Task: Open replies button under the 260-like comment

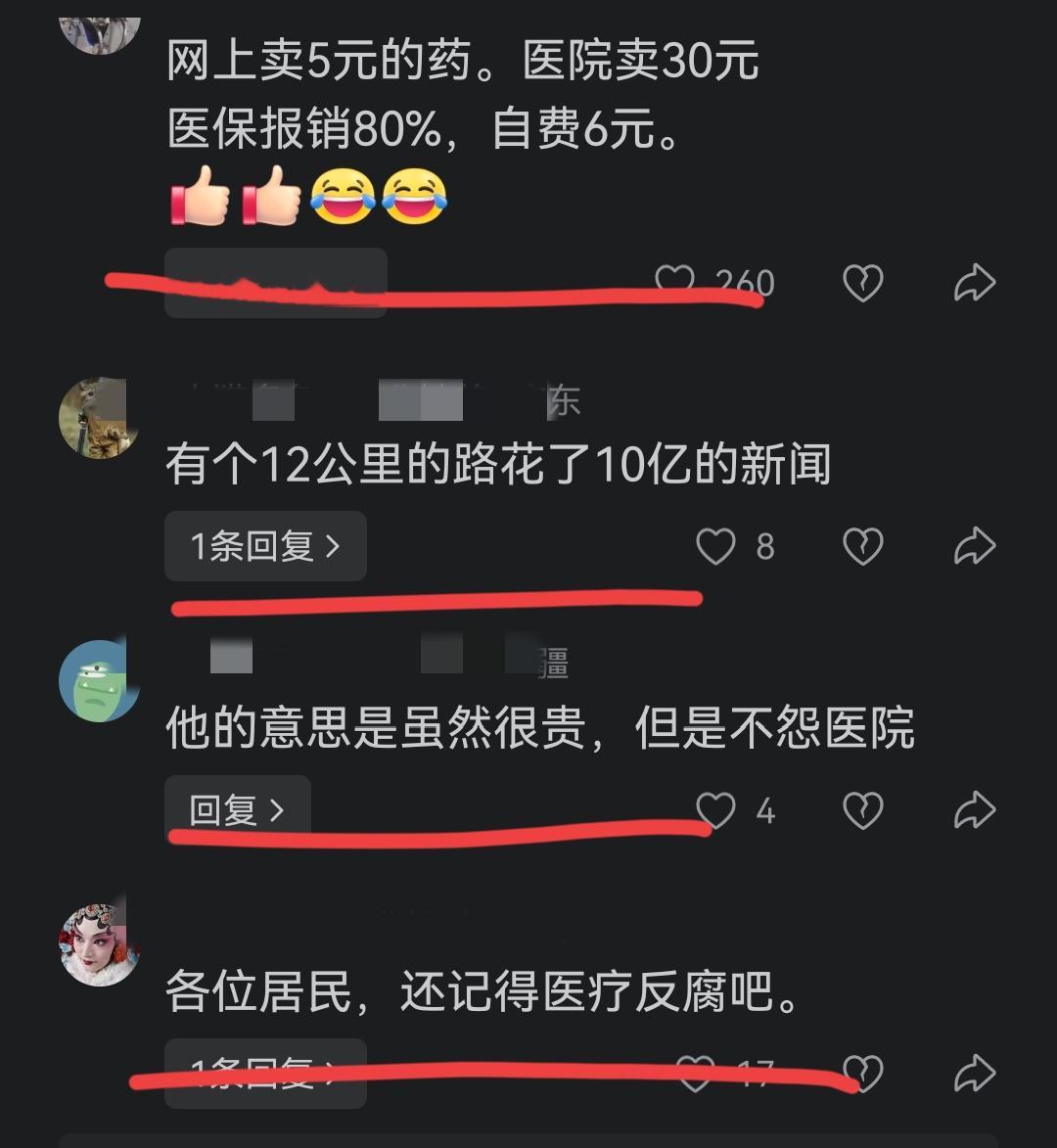Action: (276, 283)
